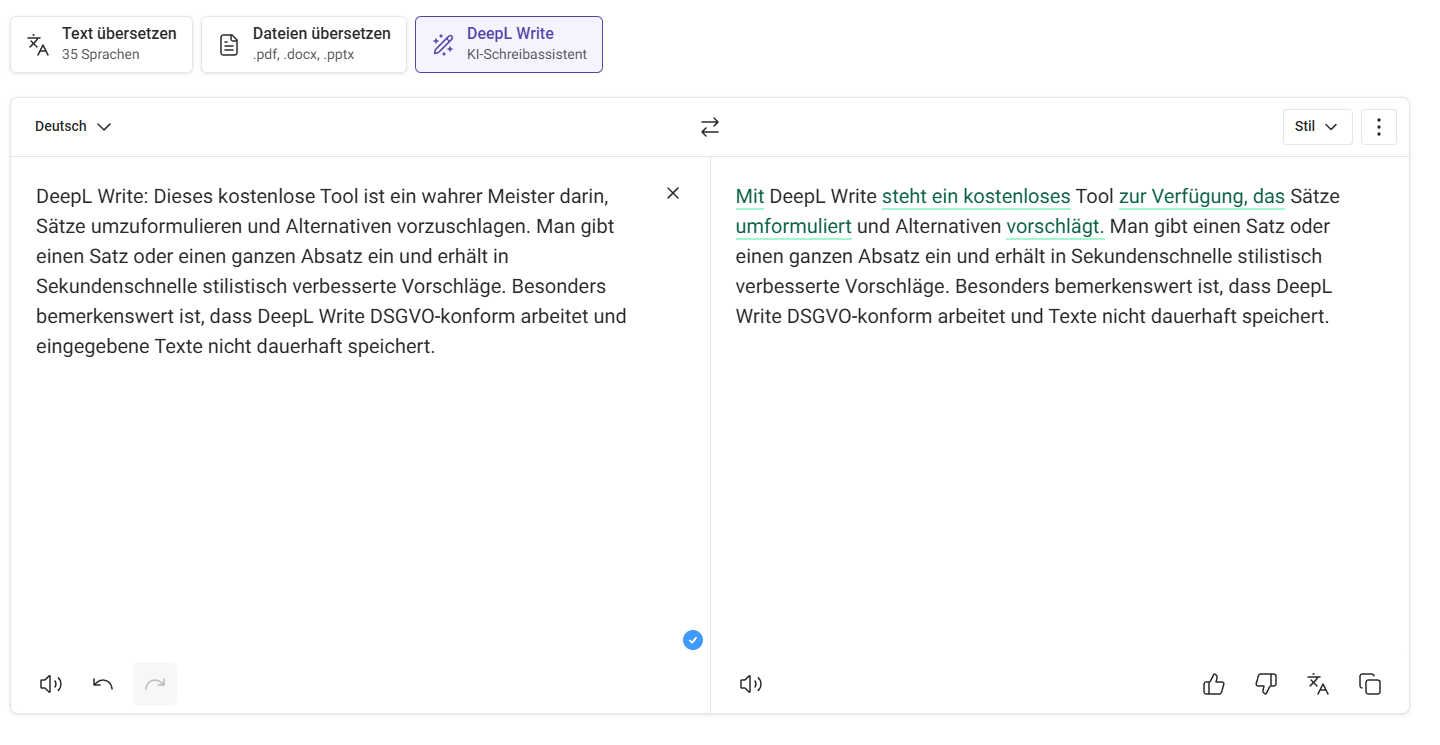1440x745 pixels.
Task: Select the DeepL Write tab
Action: click(509, 44)
